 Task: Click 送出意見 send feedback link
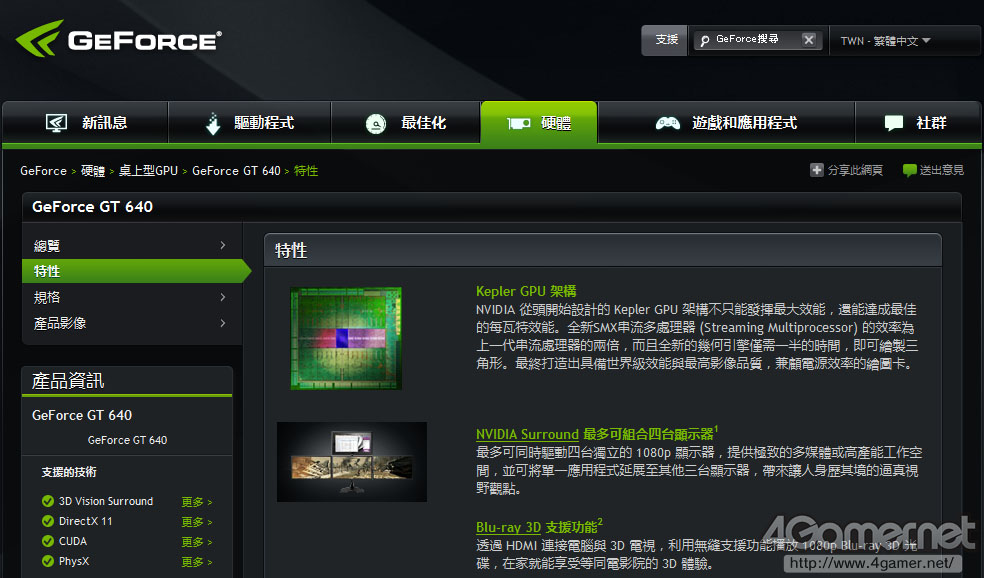click(x=941, y=170)
